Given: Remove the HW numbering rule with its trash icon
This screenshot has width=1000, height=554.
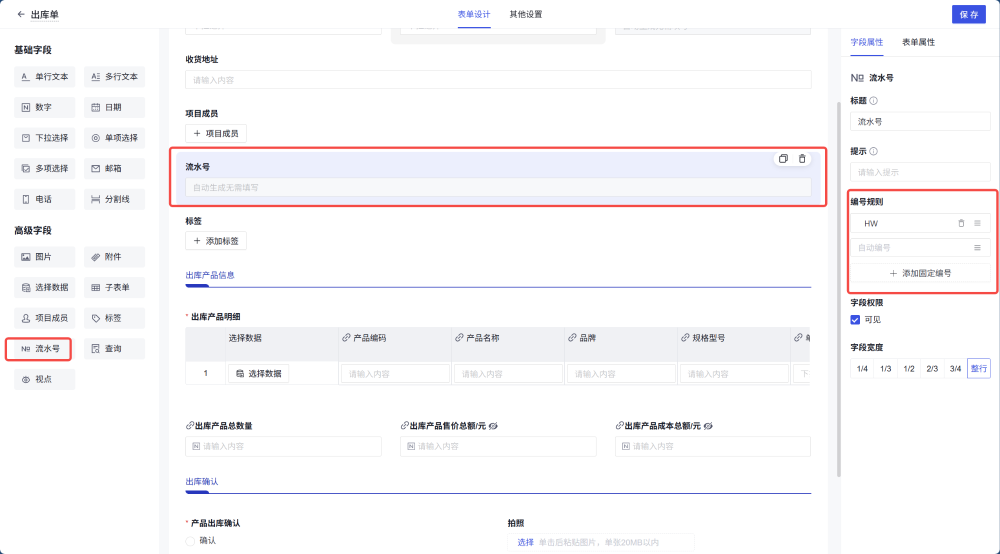Looking at the screenshot, I should (961, 223).
